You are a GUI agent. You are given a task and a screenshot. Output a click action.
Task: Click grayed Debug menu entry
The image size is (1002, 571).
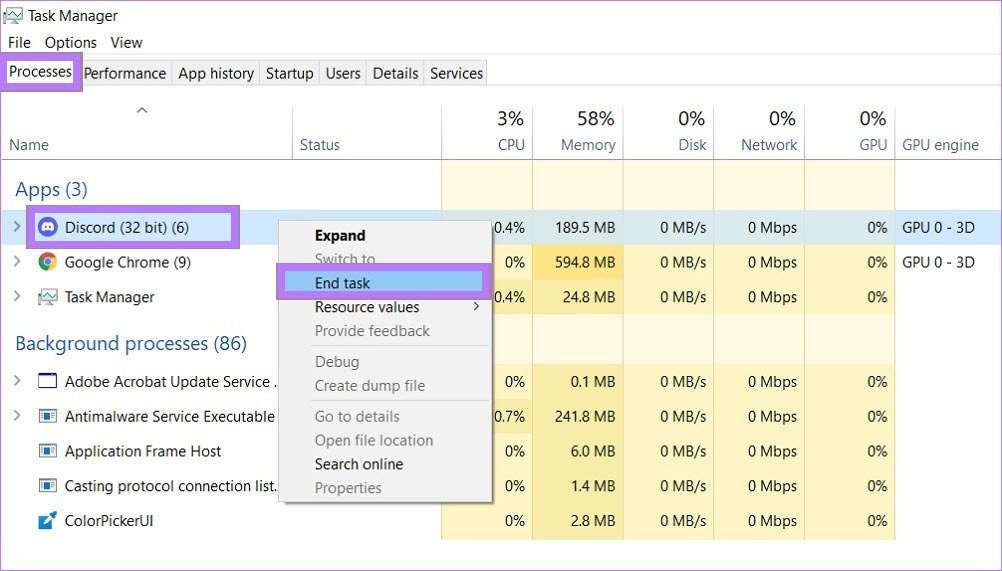385,362
